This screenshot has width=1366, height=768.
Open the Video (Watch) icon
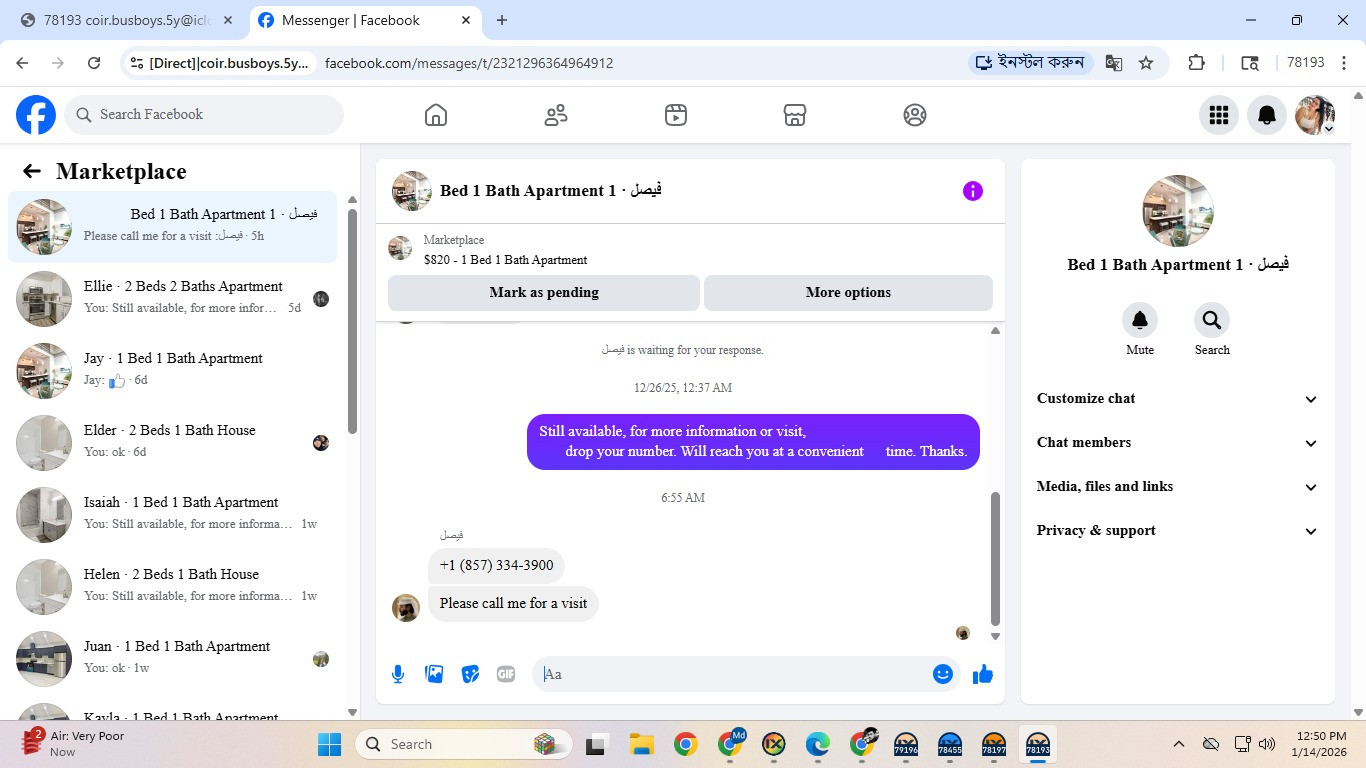point(676,115)
